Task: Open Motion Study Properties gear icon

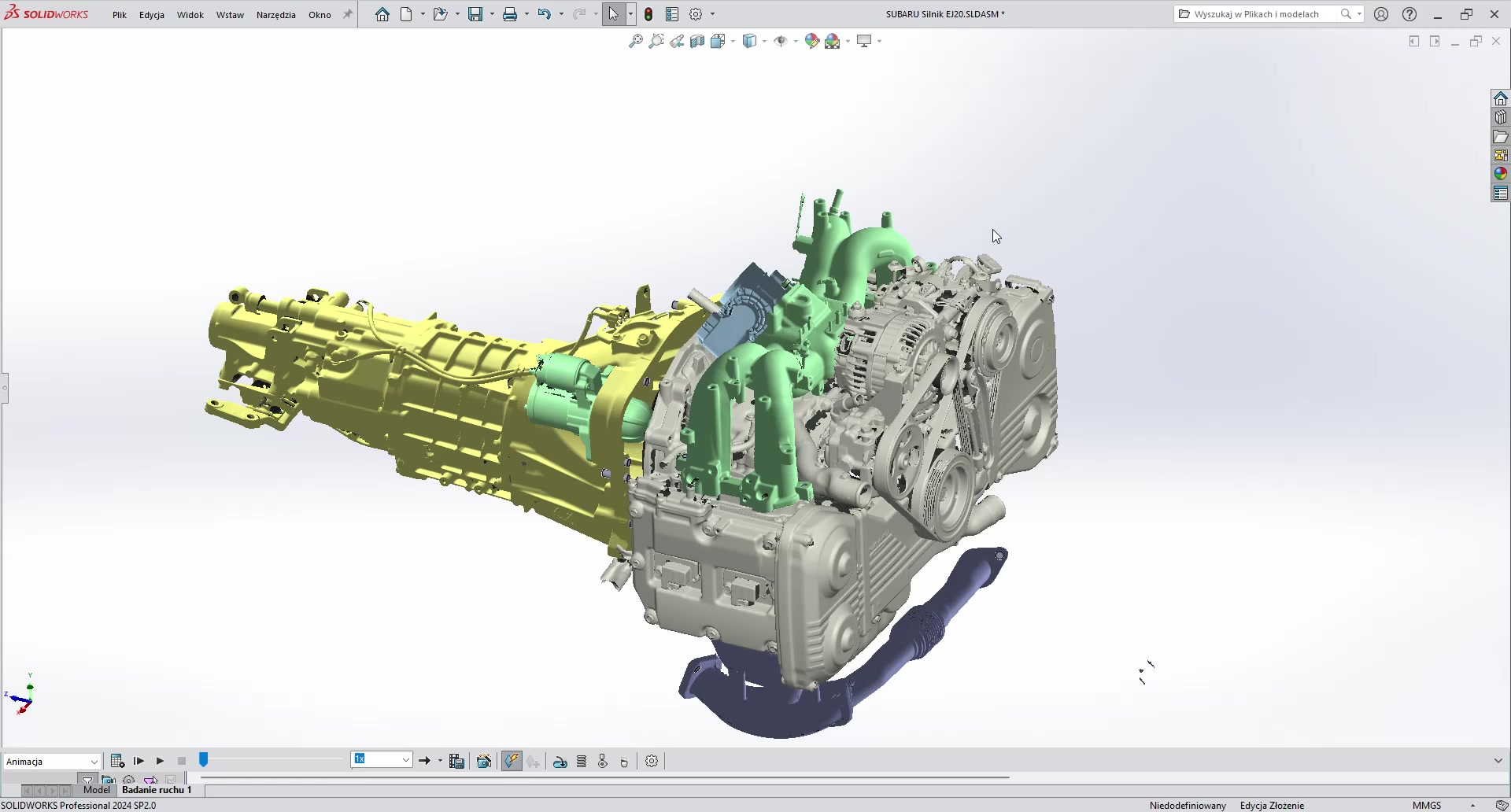Action: tap(652, 761)
